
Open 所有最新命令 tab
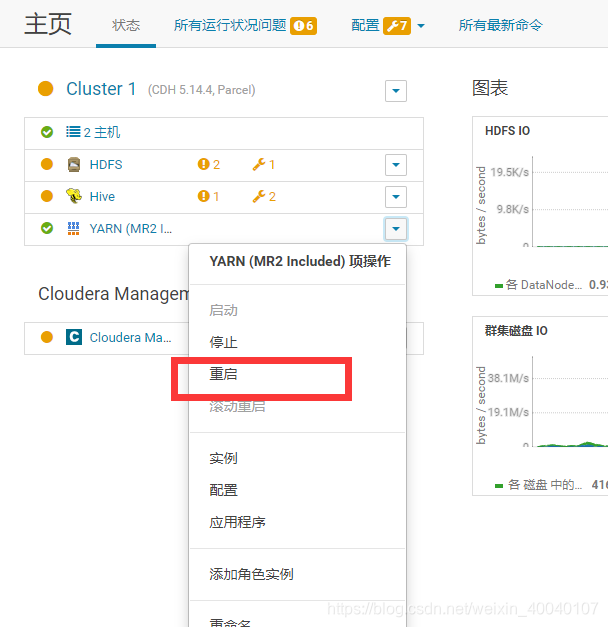click(x=501, y=25)
